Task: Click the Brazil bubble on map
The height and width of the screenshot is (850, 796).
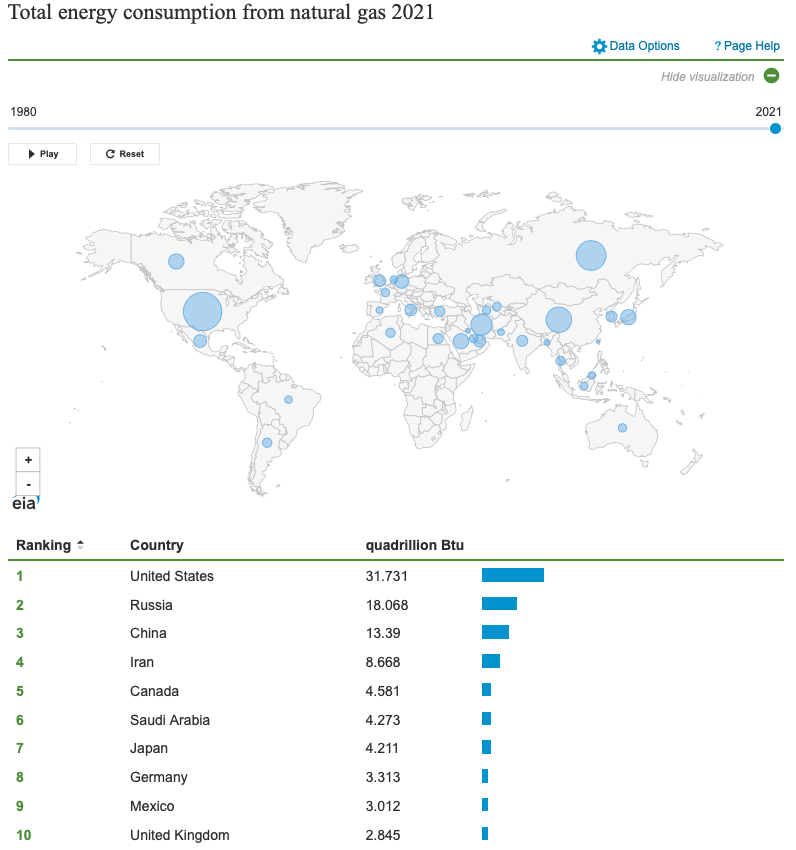Action: 288,400
